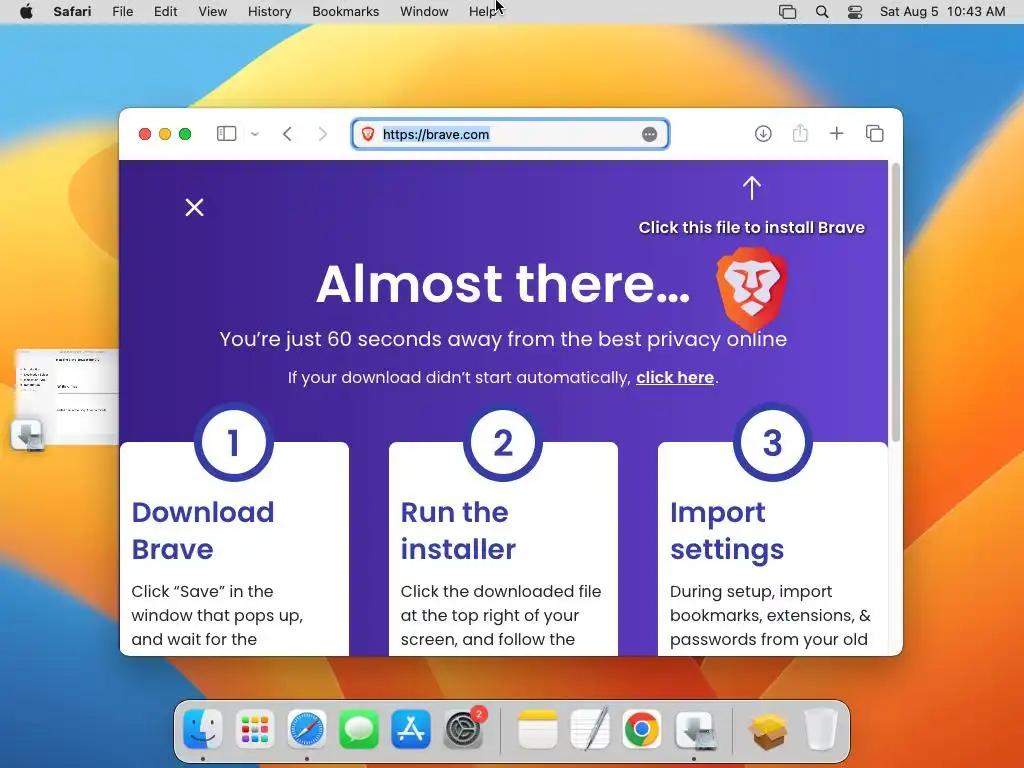Click the installer disk icon under Stage Manager thumbnail
This screenshot has width=1024, height=768.
[x=27, y=435]
